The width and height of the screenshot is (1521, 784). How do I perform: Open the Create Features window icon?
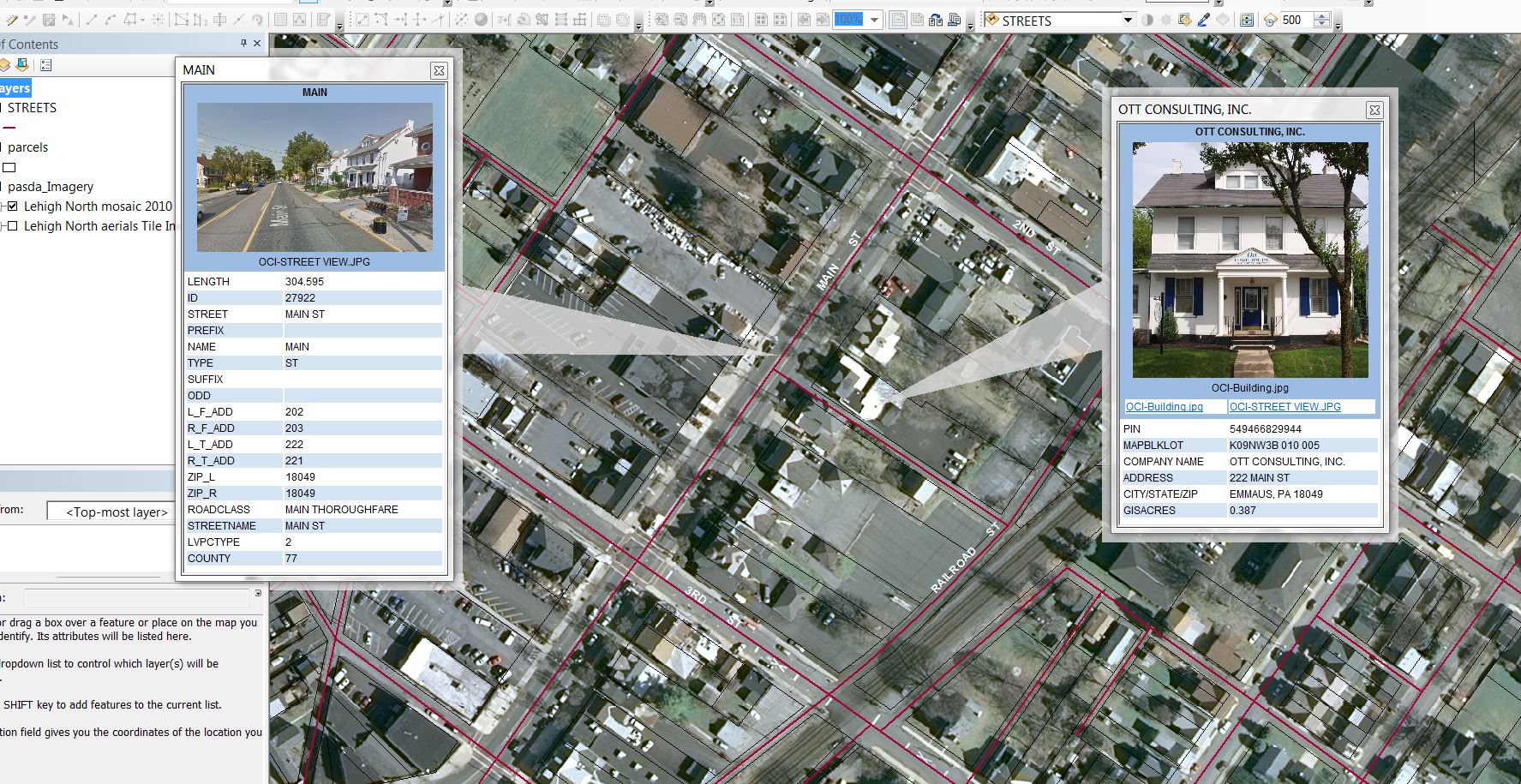pyautogui.click(x=323, y=20)
